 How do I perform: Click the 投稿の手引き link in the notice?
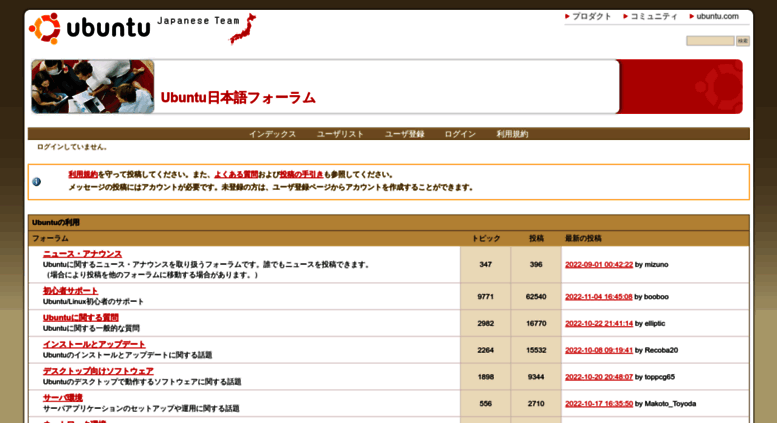pos(301,174)
